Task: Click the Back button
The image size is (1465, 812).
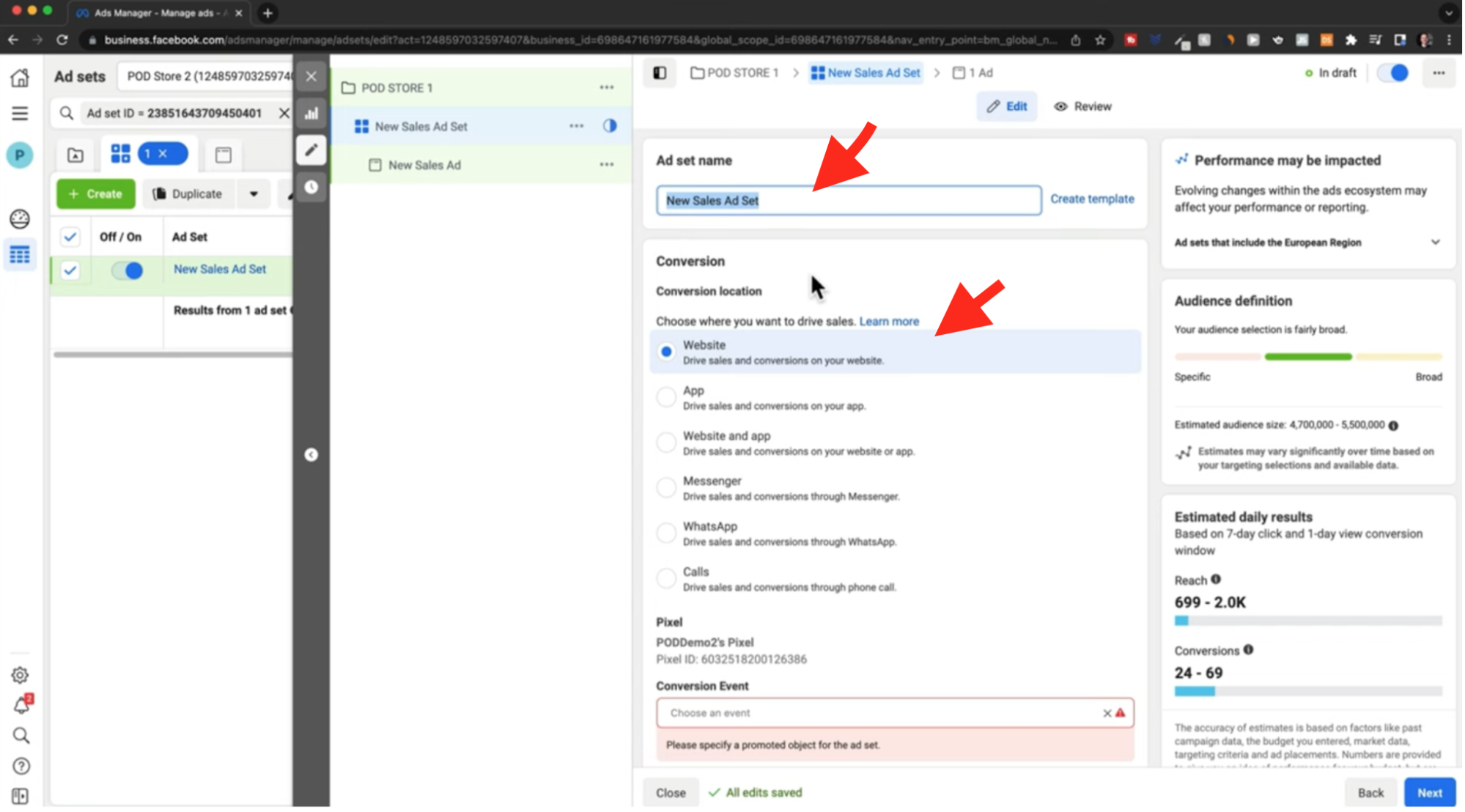Action: click(1370, 792)
